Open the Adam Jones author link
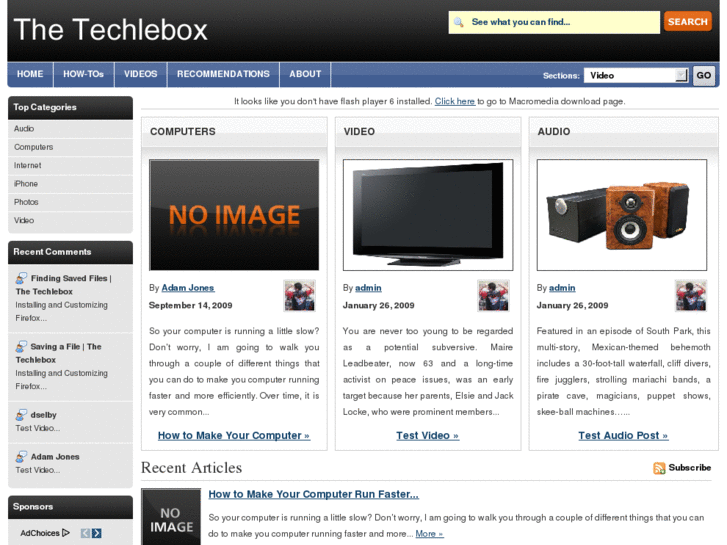Screen dimensions: 727x545 pyautogui.click(x=188, y=288)
